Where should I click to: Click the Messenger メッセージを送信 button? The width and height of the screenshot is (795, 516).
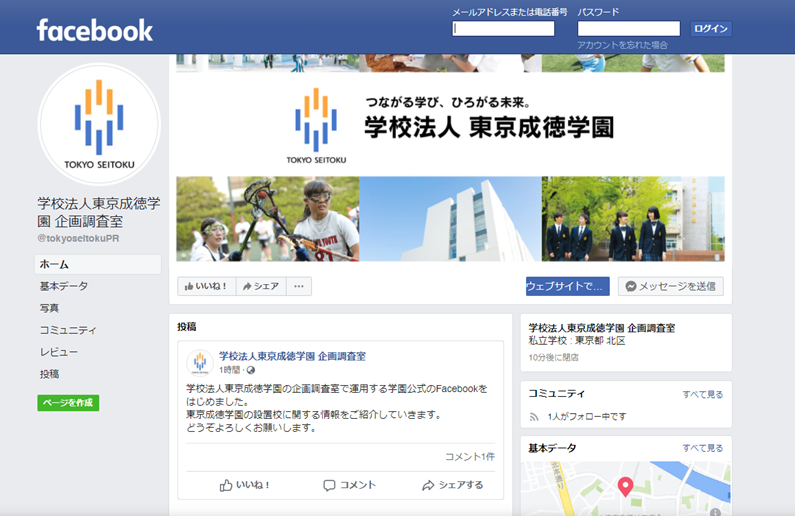coord(671,286)
